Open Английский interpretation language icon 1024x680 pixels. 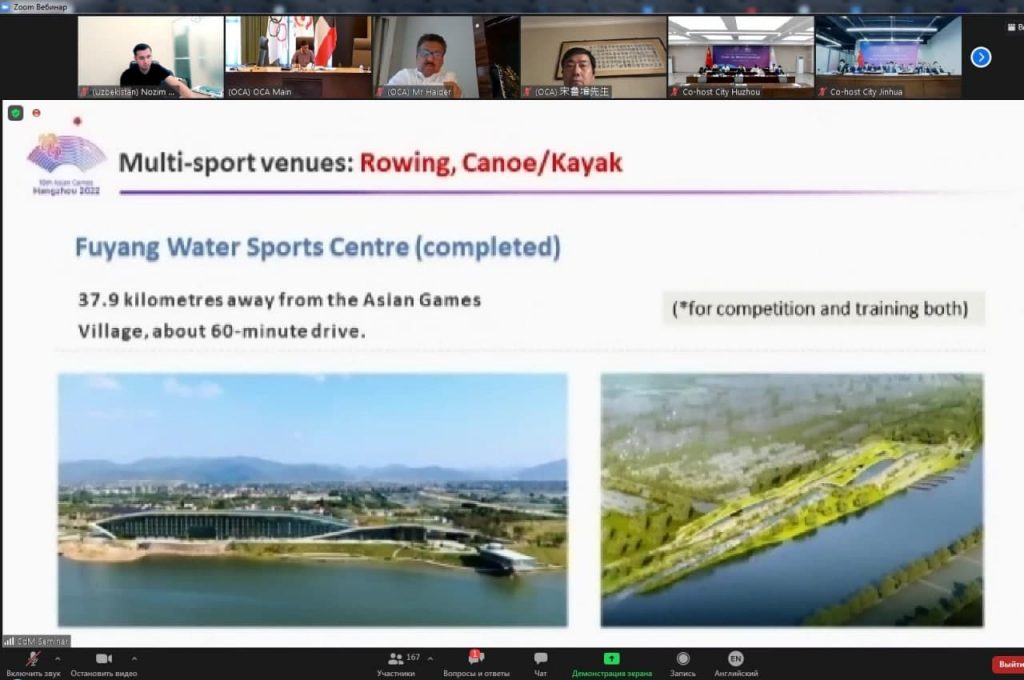coord(735,659)
